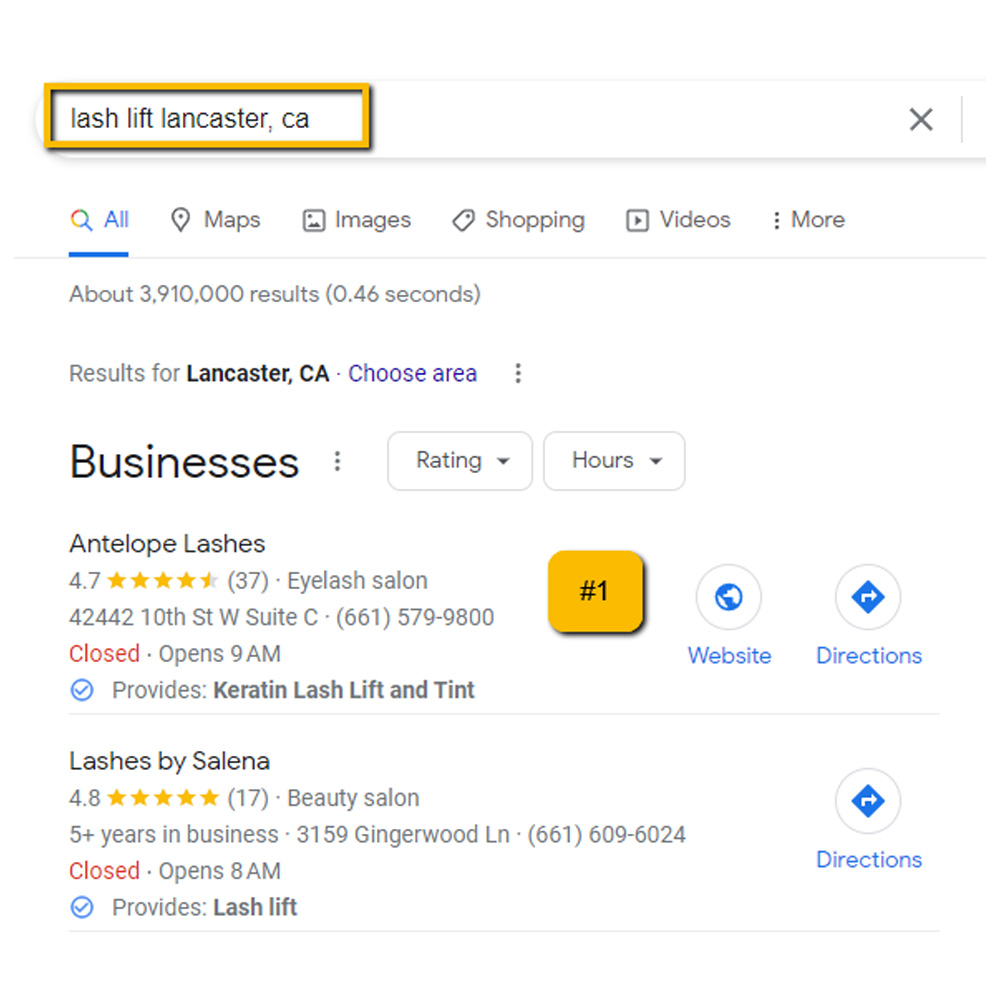Open the Antelope Lashes business listing
Screen dimensions: 1000x1000
pos(167,544)
